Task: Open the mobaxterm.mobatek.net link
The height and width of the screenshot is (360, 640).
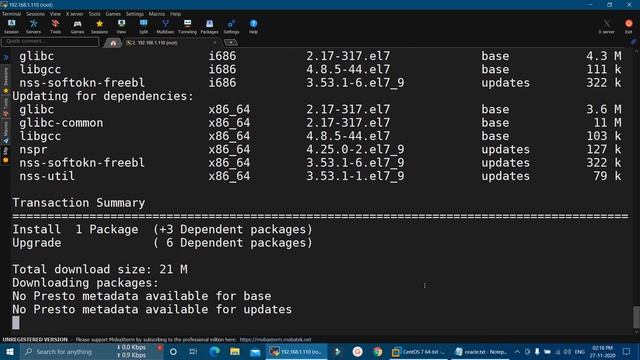Action: point(275,340)
